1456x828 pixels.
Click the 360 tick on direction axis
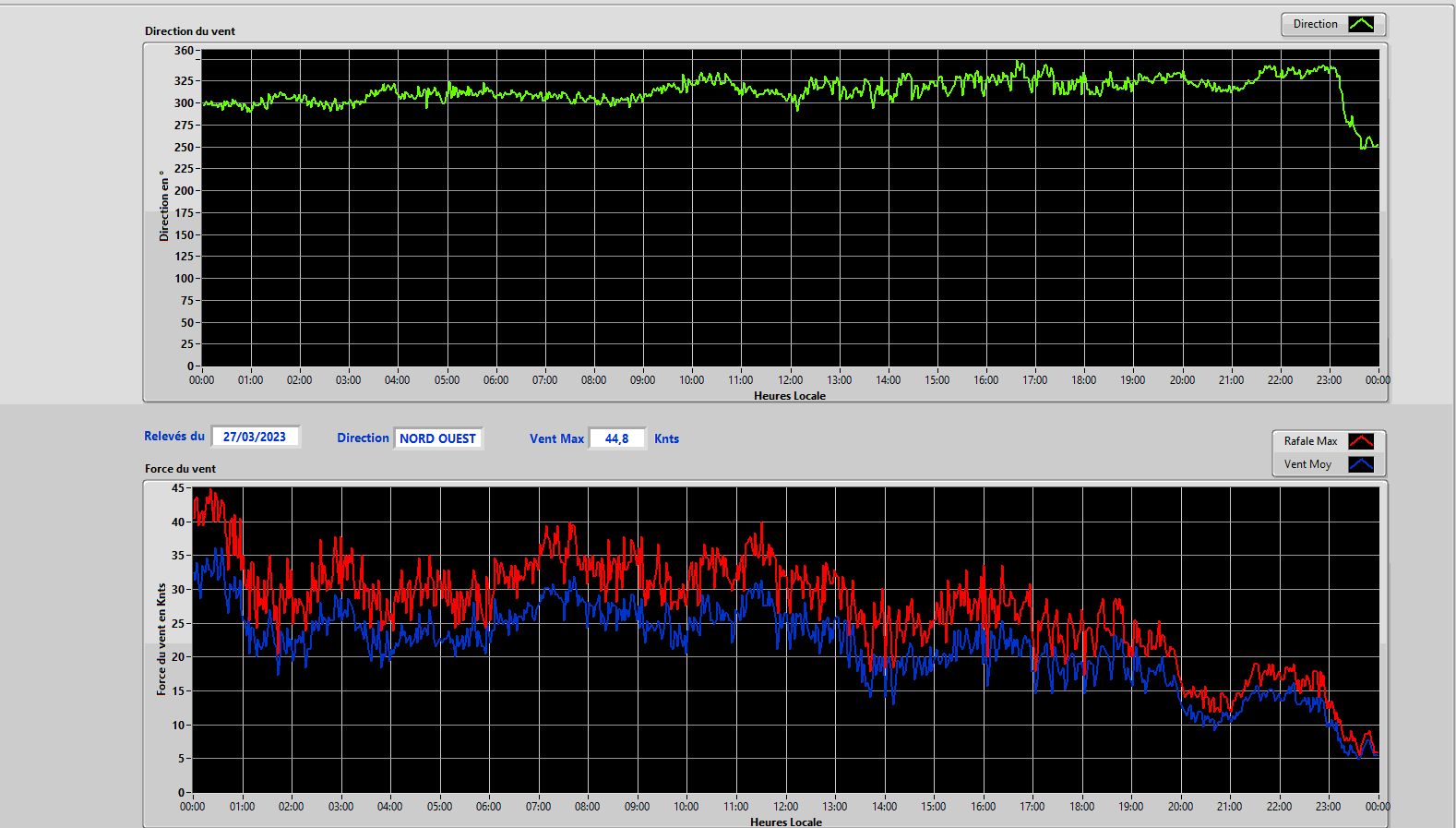pyautogui.click(x=184, y=51)
